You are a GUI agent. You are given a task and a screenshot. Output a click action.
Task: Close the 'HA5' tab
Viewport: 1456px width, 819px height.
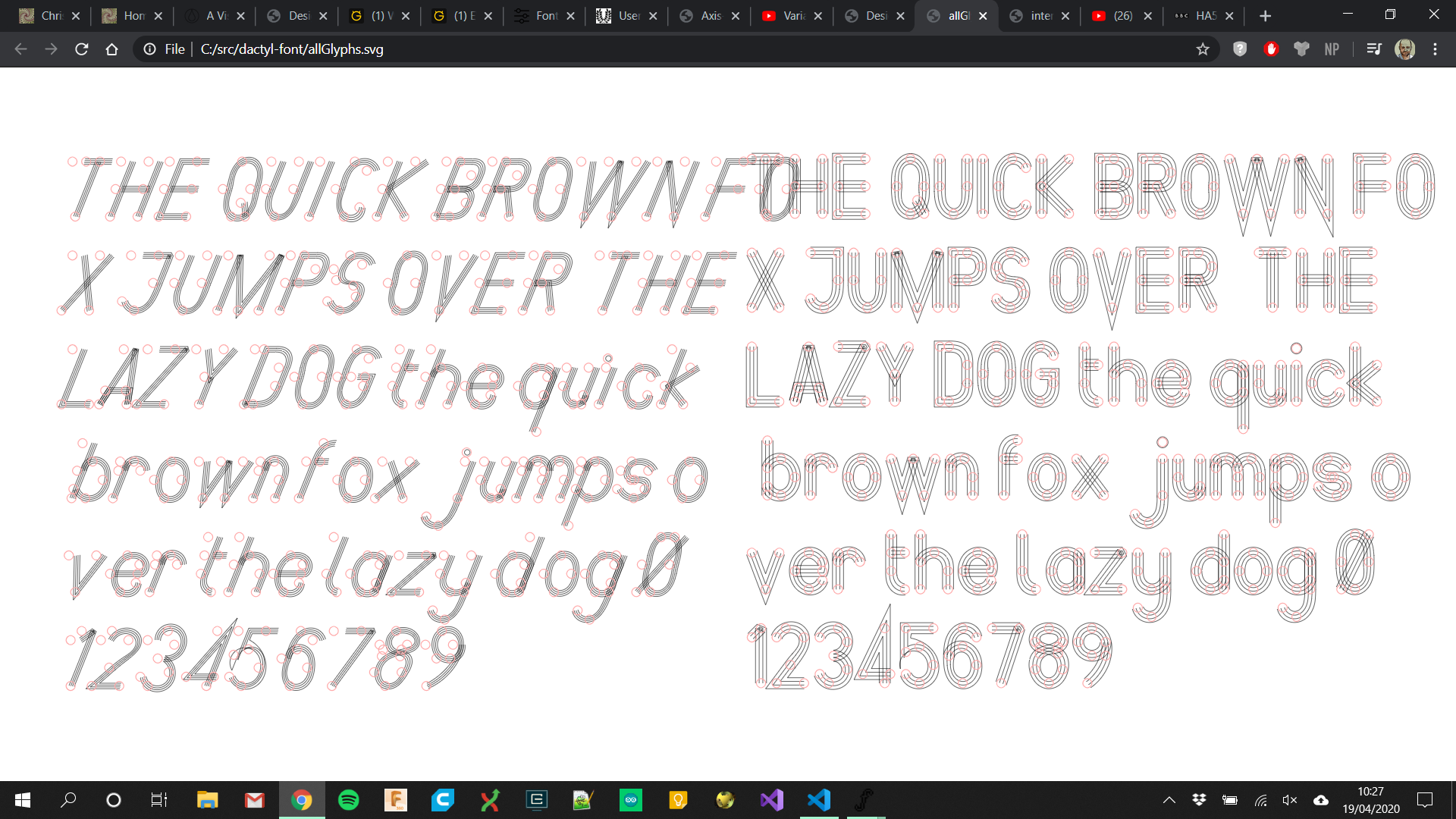(x=1229, y=16)
